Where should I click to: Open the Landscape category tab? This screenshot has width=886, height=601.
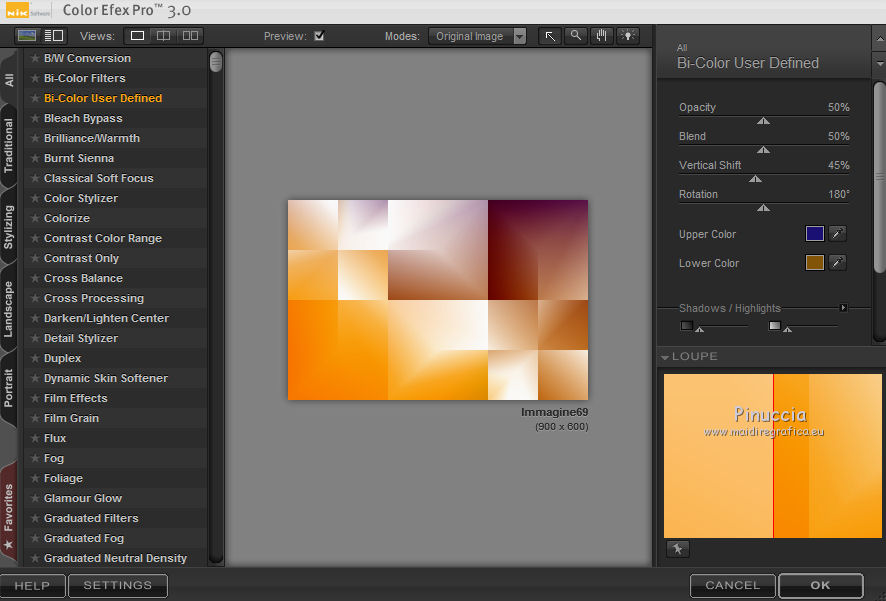tap(9, 309)
